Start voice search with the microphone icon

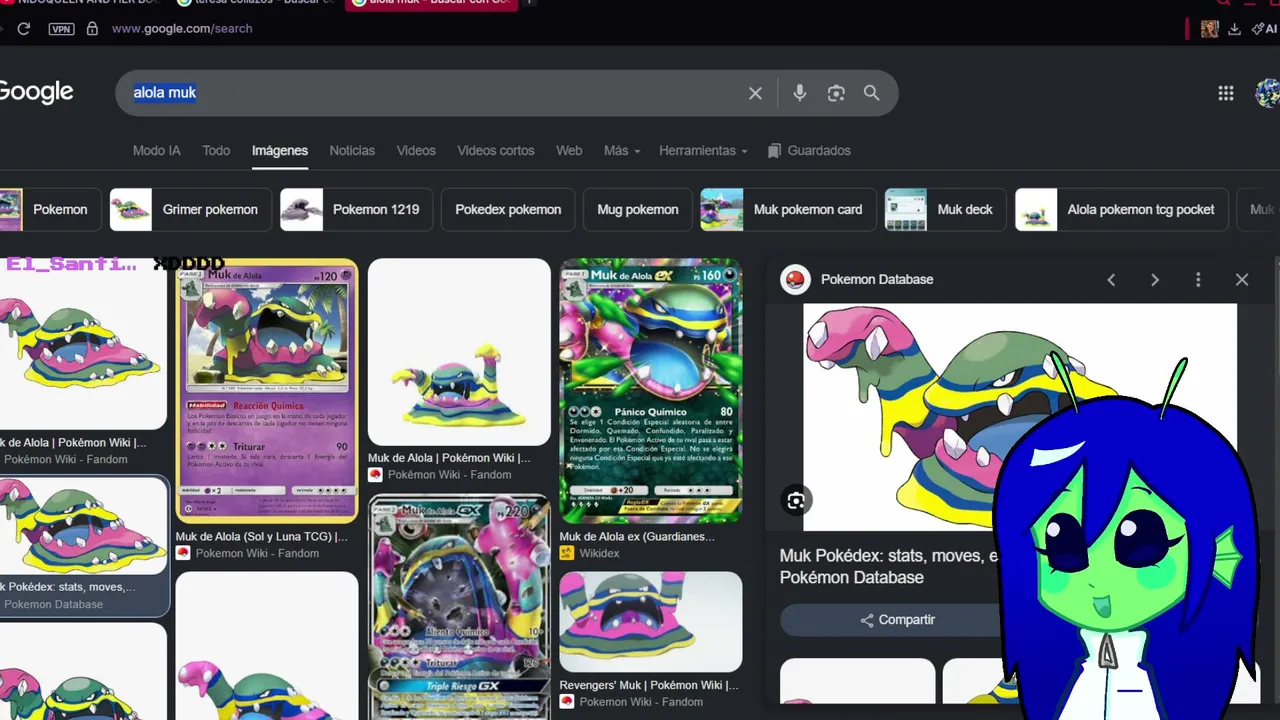pos(800,93)
